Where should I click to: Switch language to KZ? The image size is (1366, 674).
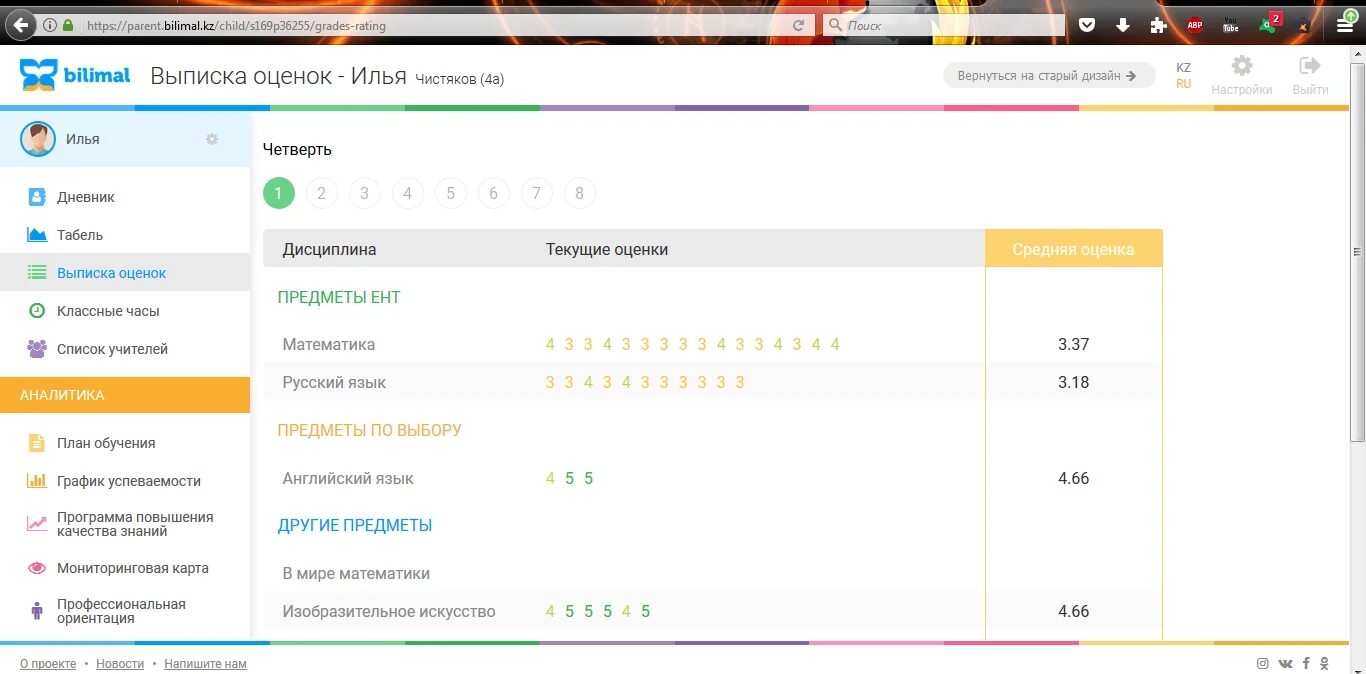pyautogui.click(x=1183, y=67)
